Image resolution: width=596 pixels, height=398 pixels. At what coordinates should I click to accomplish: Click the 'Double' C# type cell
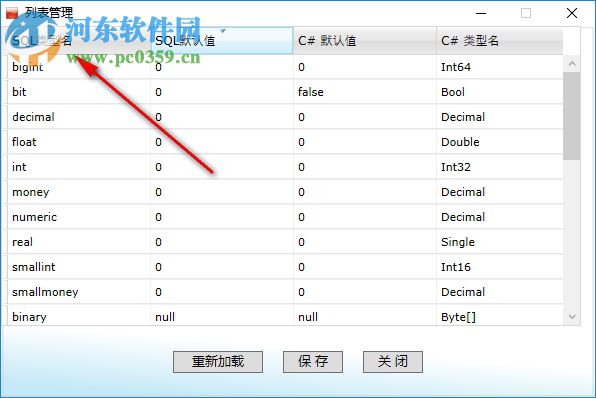pos(499,142)
